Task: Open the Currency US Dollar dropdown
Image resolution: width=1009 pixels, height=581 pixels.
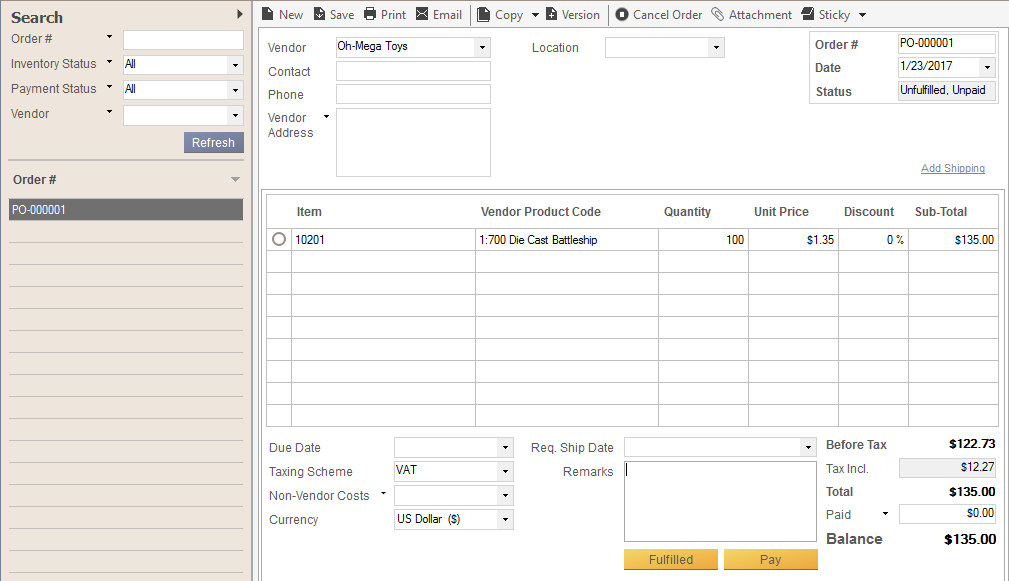Action: pyautogui.click(x=505, y=520)
